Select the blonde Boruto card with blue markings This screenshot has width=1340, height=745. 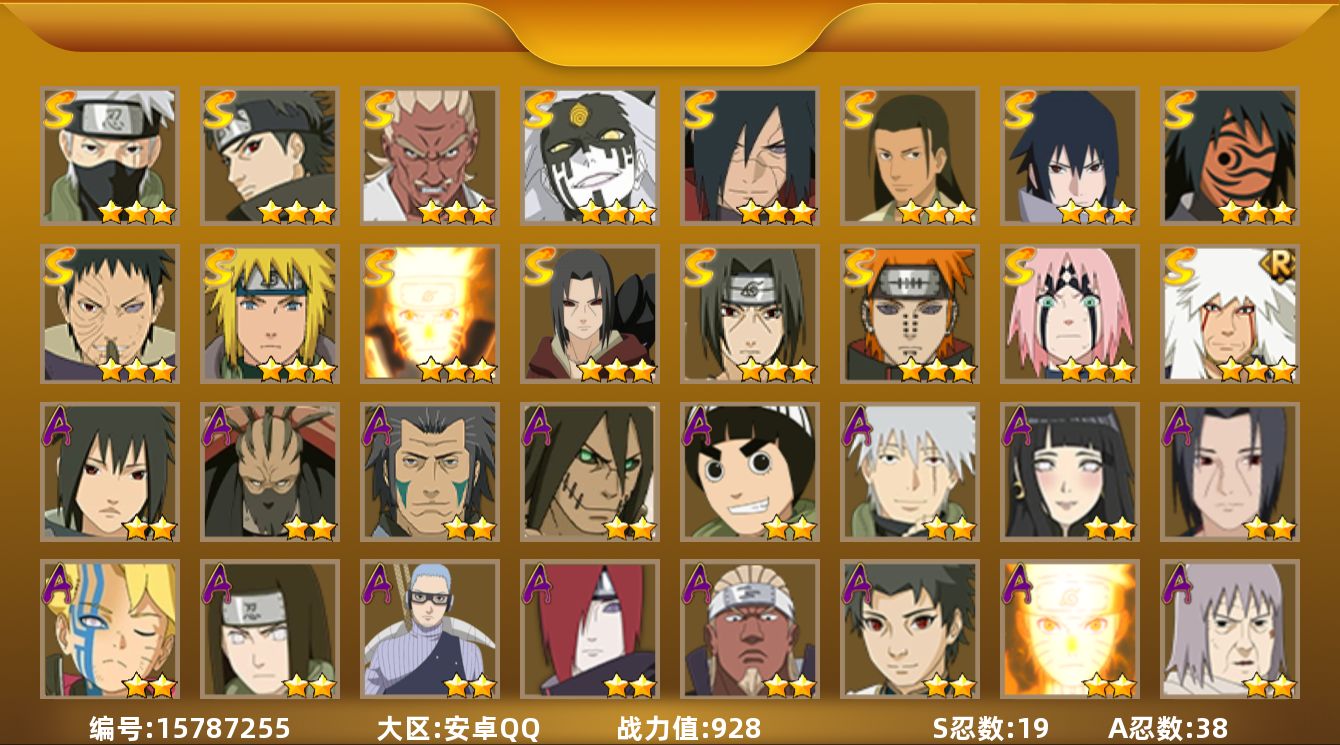click(109, 629)
